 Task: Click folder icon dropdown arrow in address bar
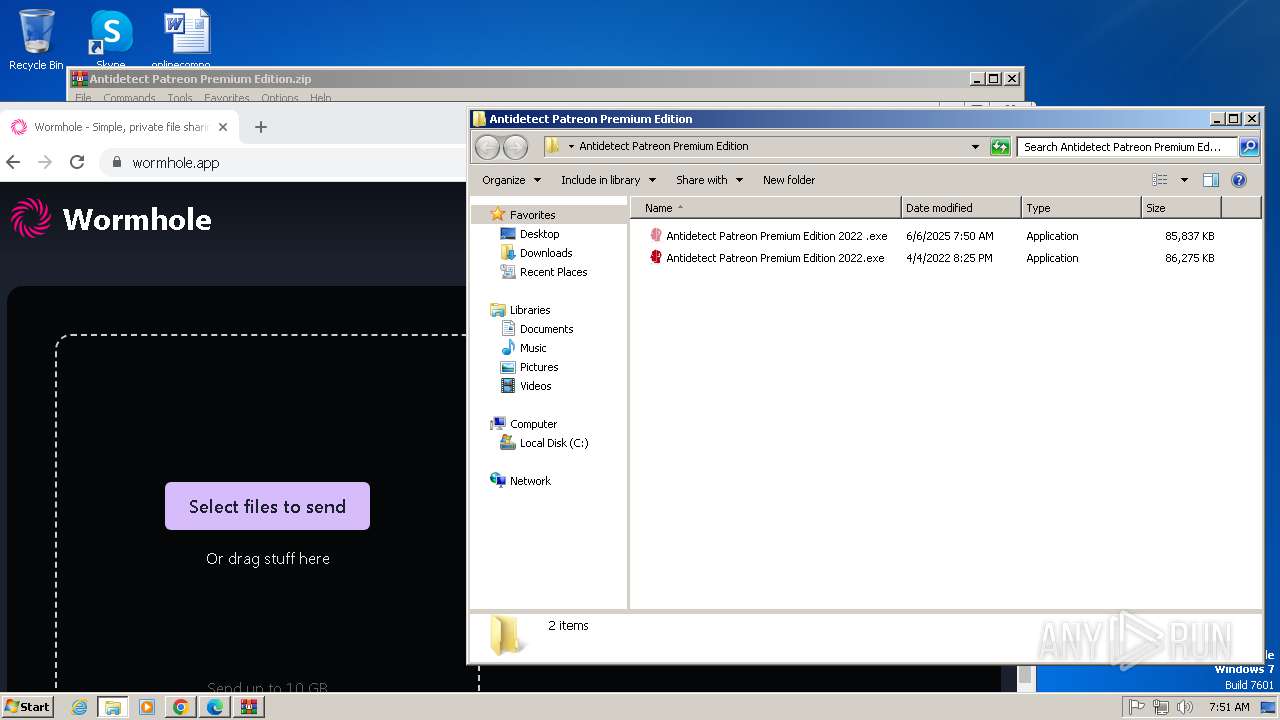coord(571,146)
